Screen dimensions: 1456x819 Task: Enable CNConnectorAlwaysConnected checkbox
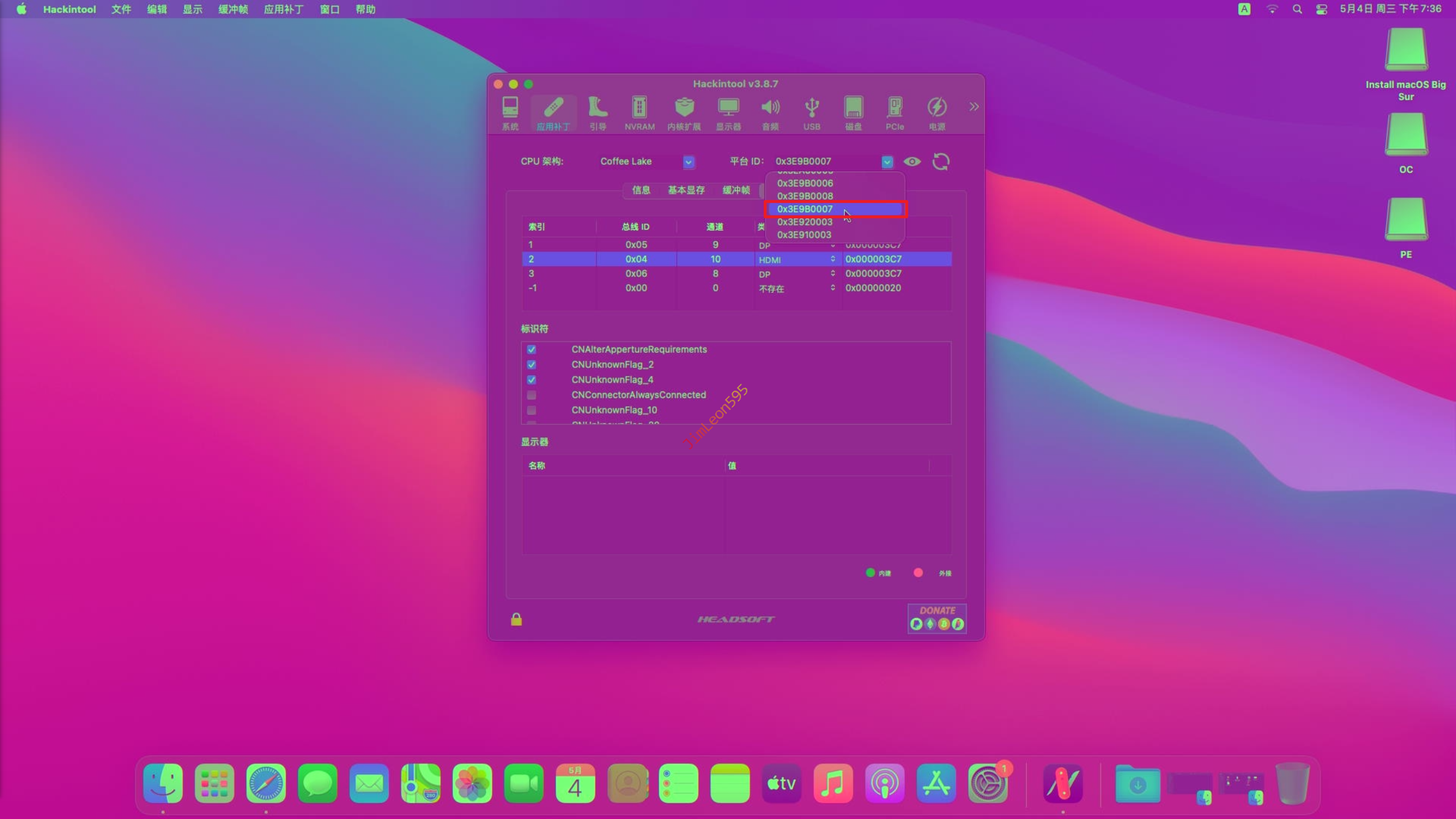click(531, 395)
